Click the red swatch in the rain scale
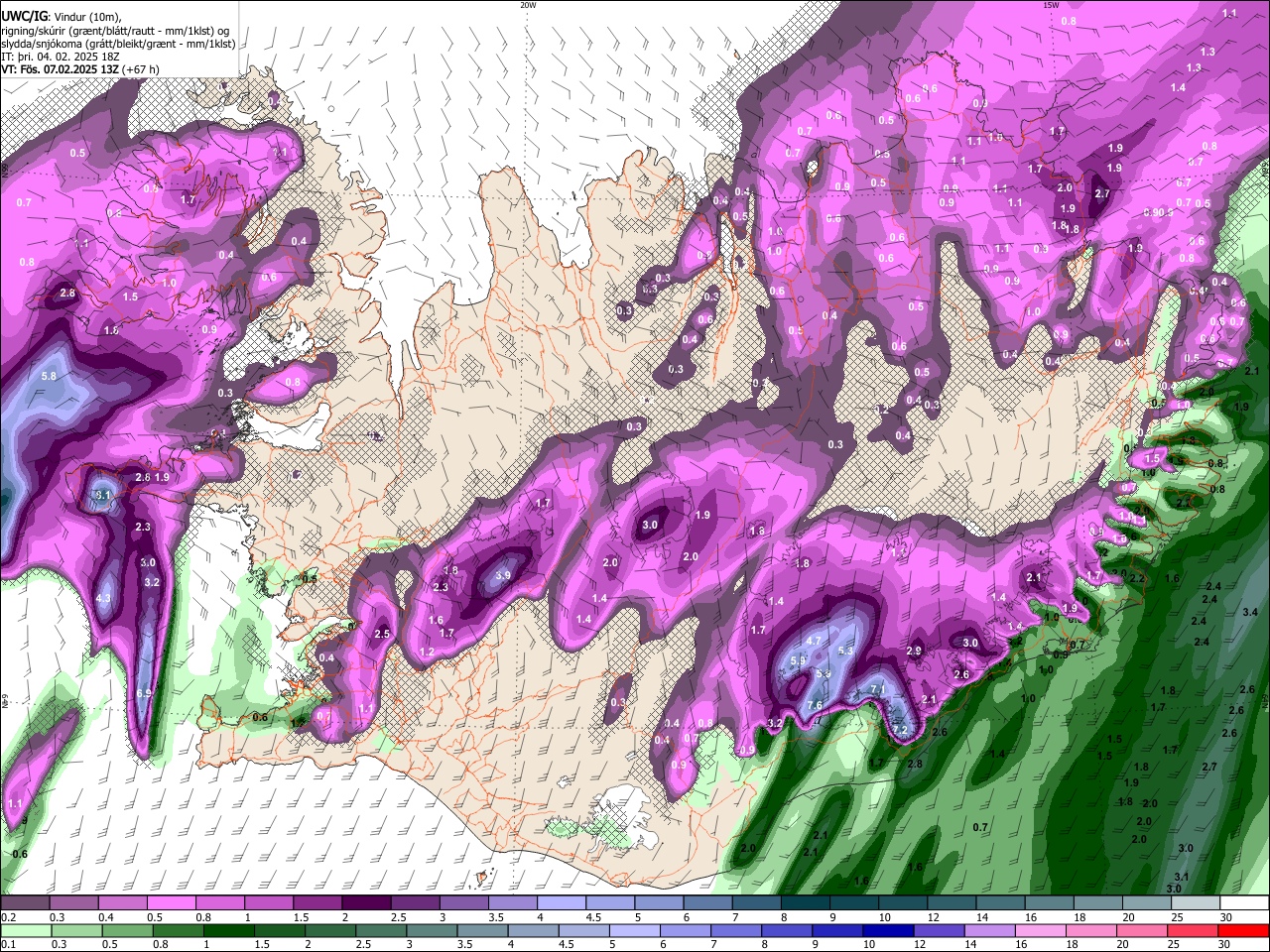 coord(1244,930)
